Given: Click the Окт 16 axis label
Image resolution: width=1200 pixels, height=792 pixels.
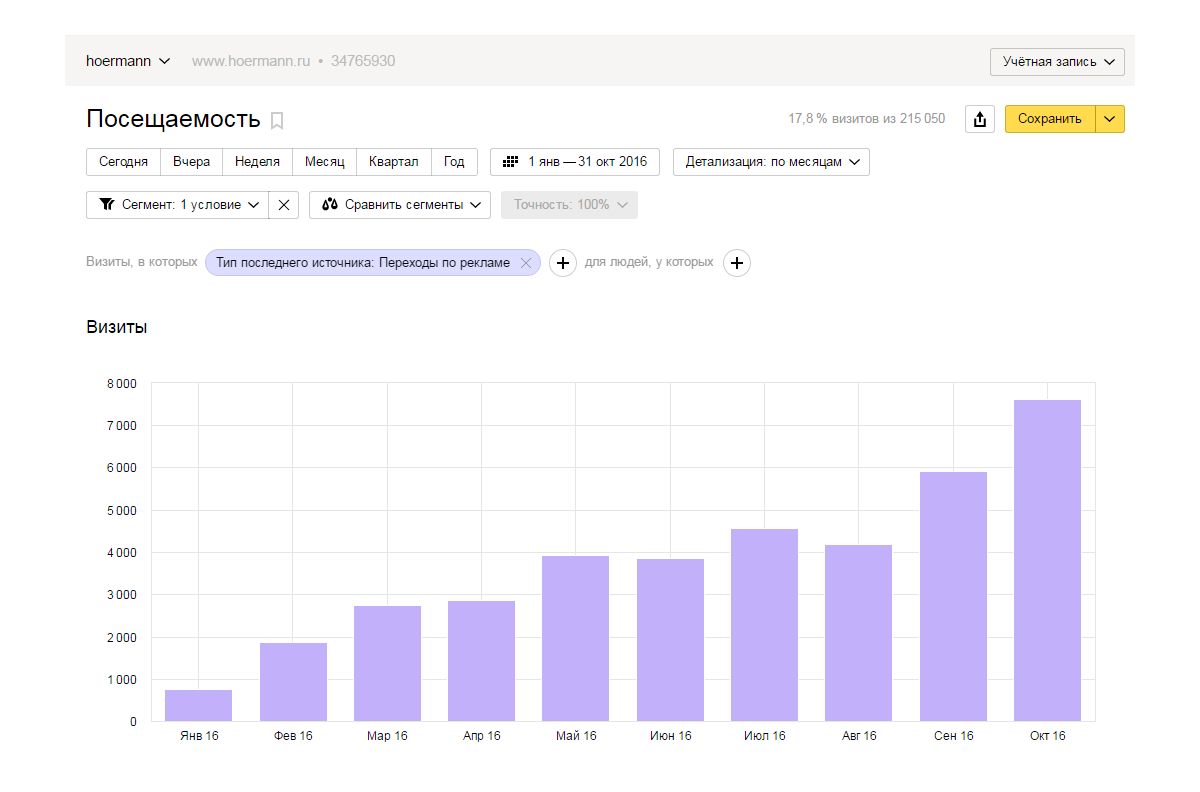Looking at the screenshot, I should point(1047,736).
